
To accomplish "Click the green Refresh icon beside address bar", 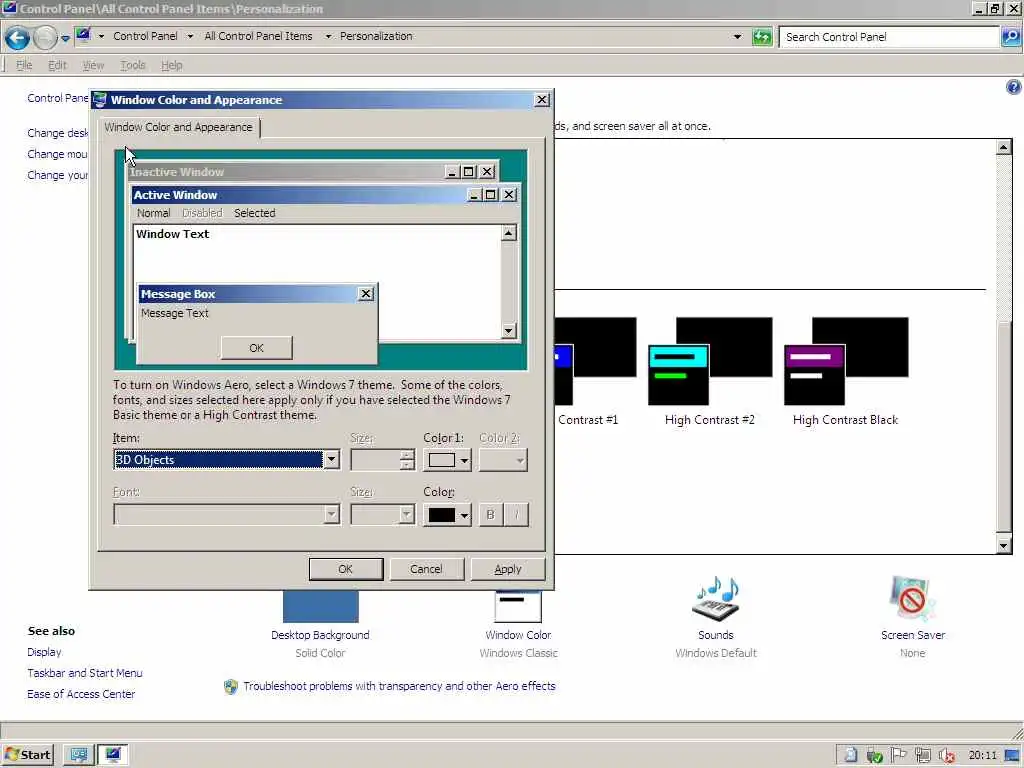I will [x=761, y=37].
